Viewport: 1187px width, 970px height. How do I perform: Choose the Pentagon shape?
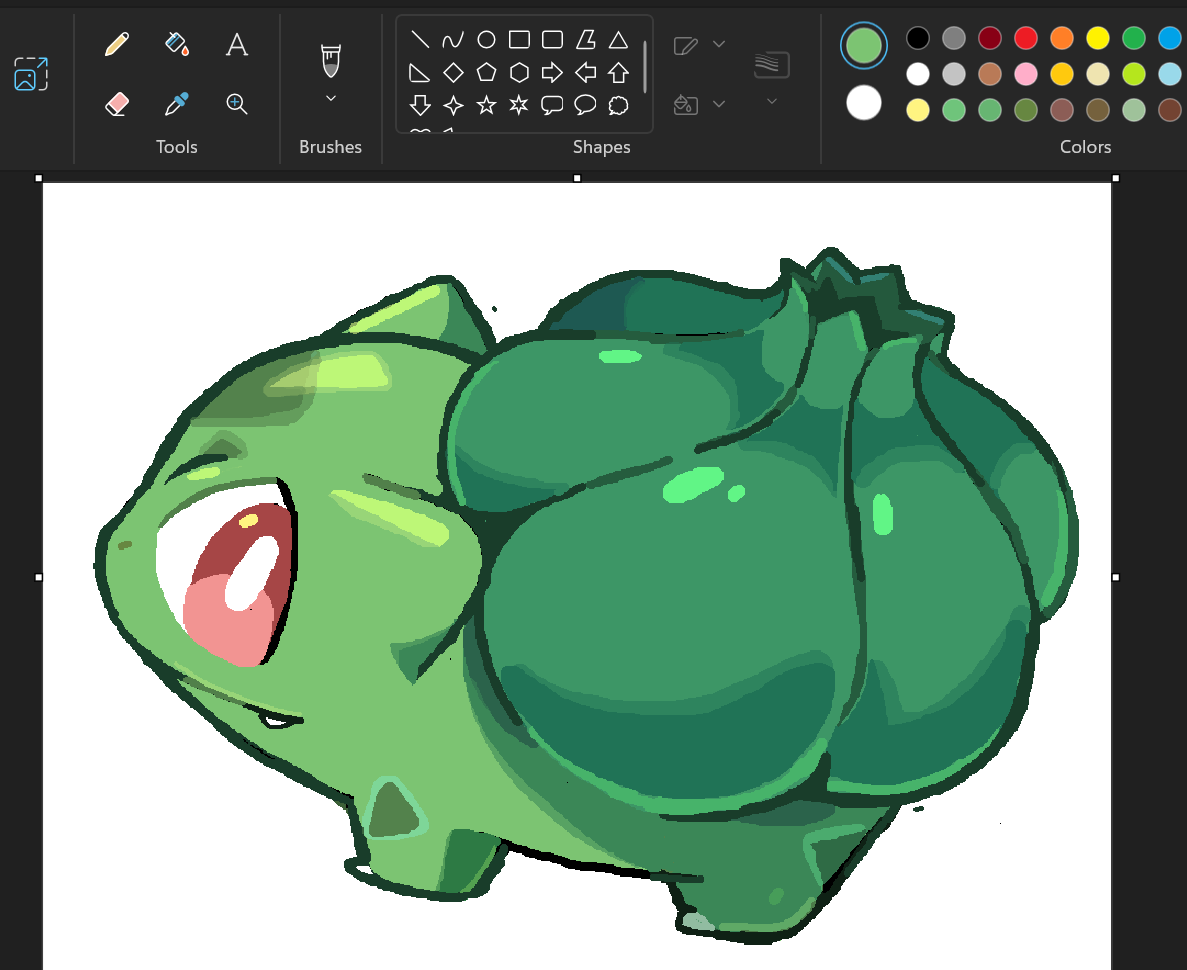tap(486, 73)
